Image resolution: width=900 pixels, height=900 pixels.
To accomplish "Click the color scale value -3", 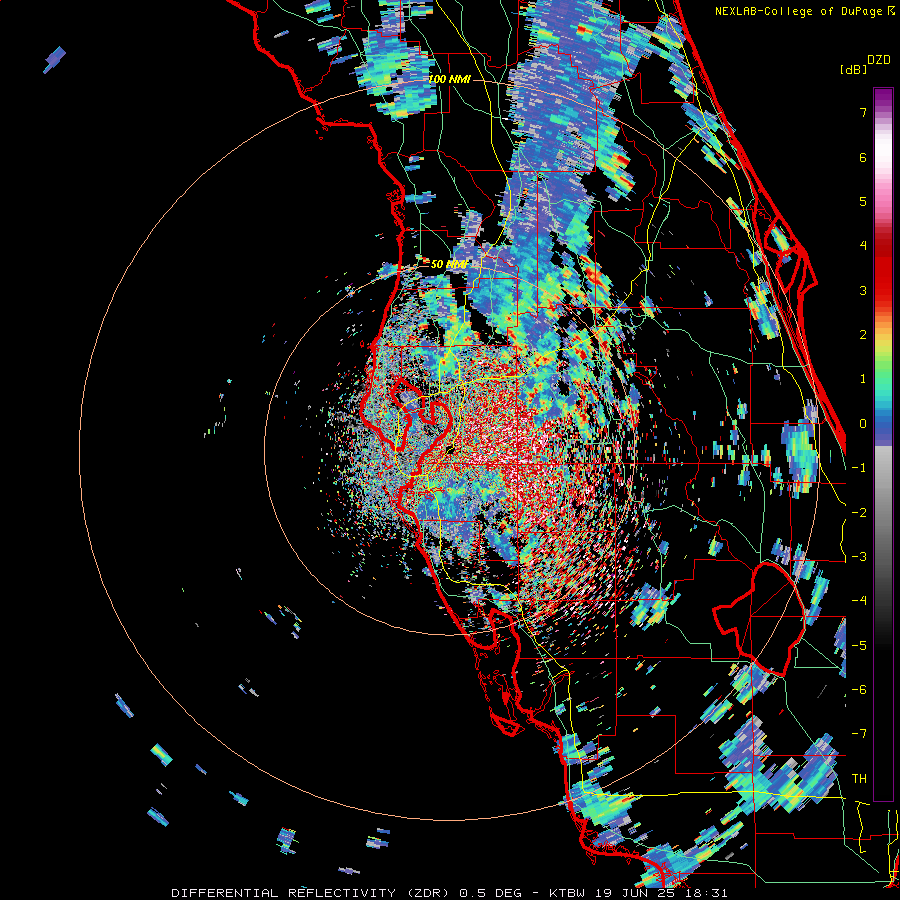I will tap(859, 557).
